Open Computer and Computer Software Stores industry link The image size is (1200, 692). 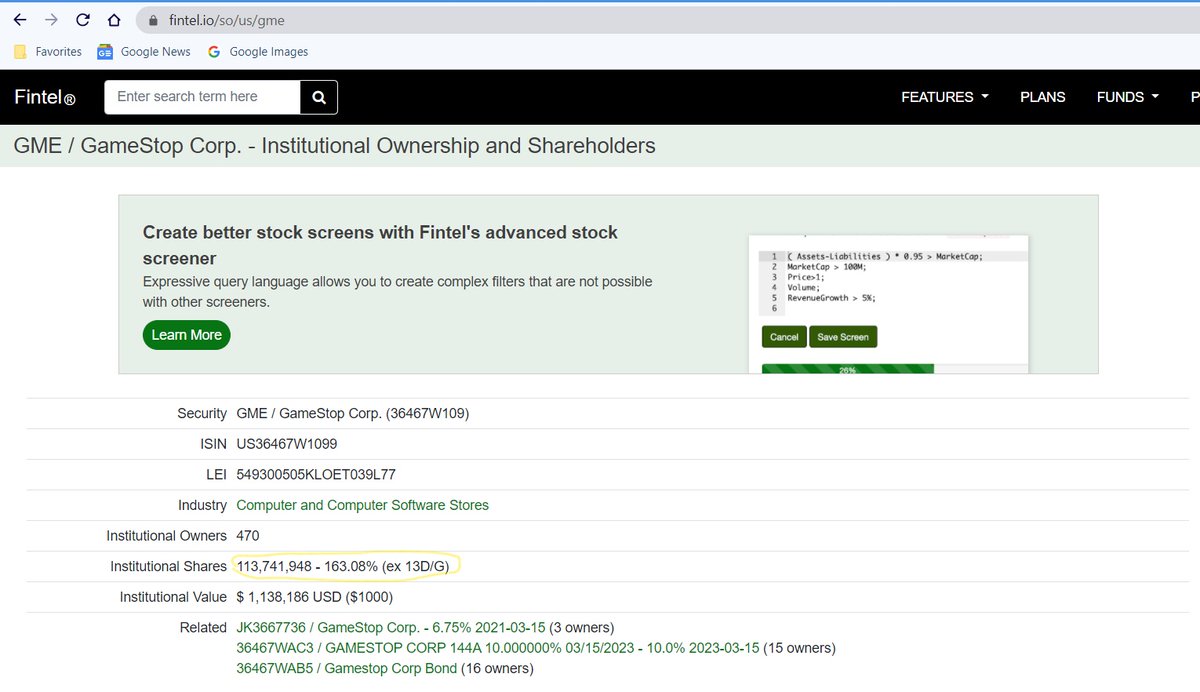[x=362, y=505]
